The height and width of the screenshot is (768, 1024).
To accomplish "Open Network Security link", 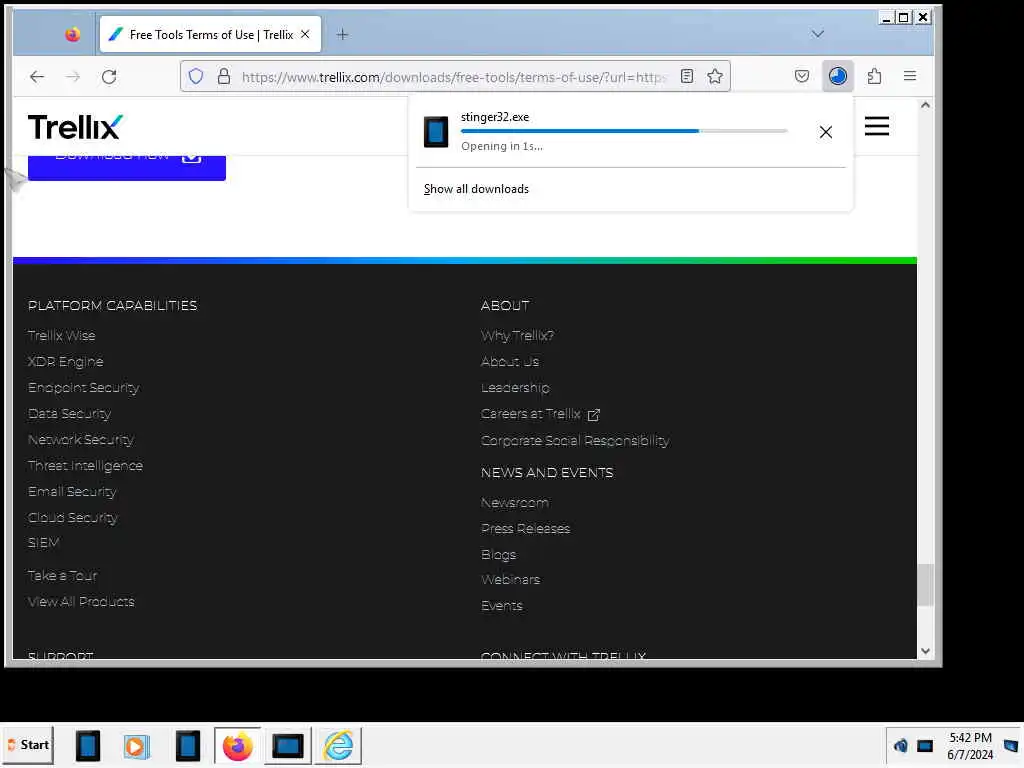I will coord(80,440).
